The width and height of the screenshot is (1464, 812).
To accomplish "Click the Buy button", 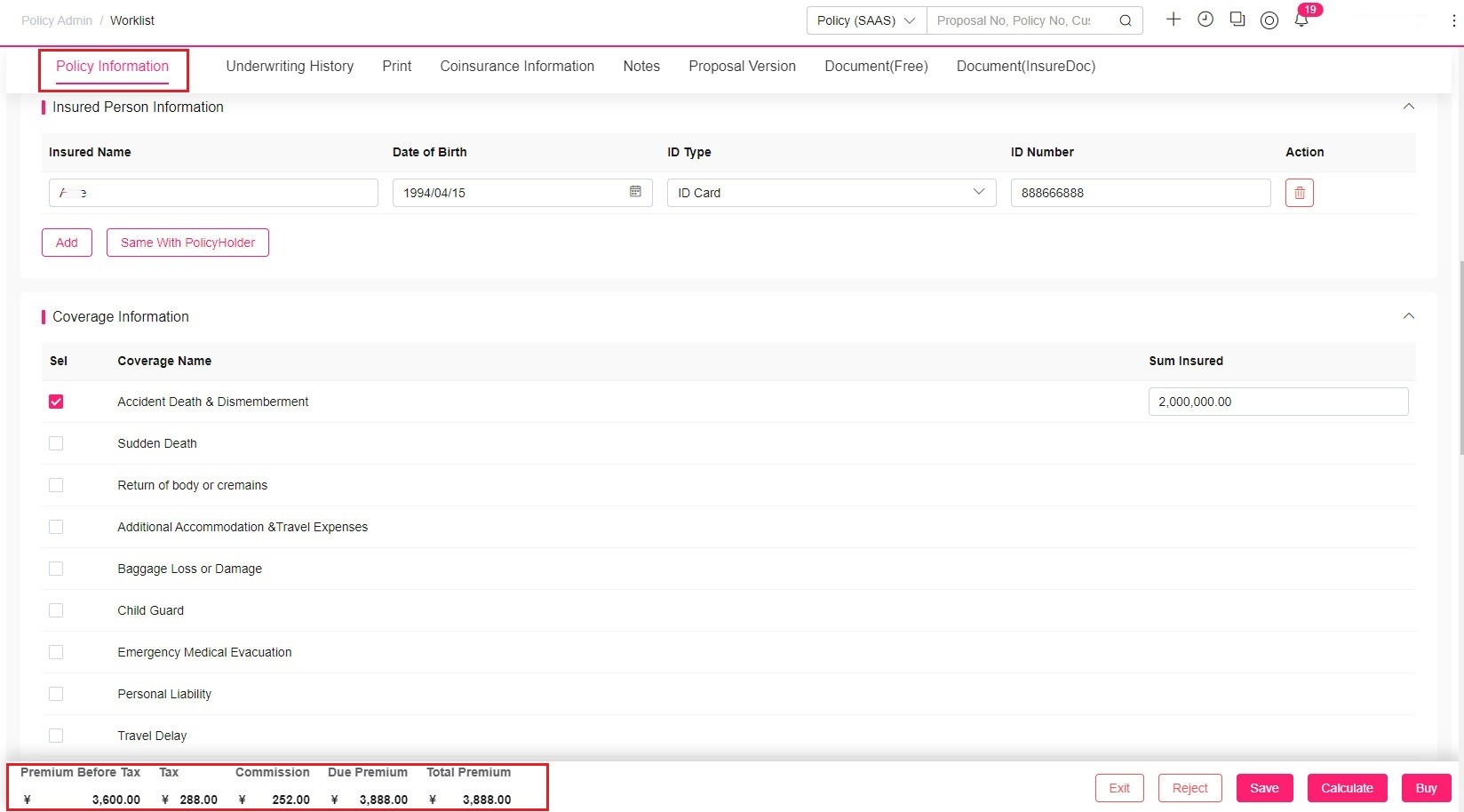I will tap(1426, 788).
